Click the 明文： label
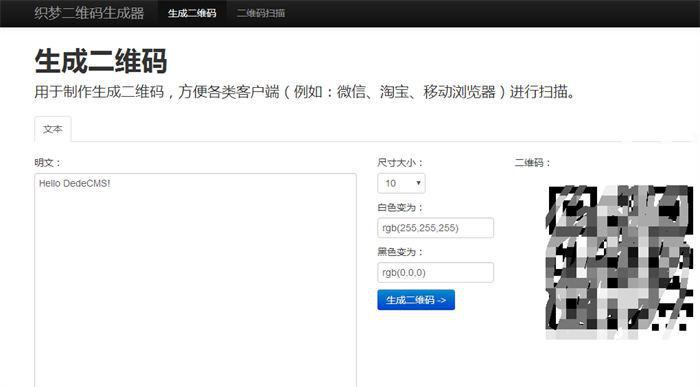Image resolution: width=700 pixels, height=387 pixels. click(47, 162)
